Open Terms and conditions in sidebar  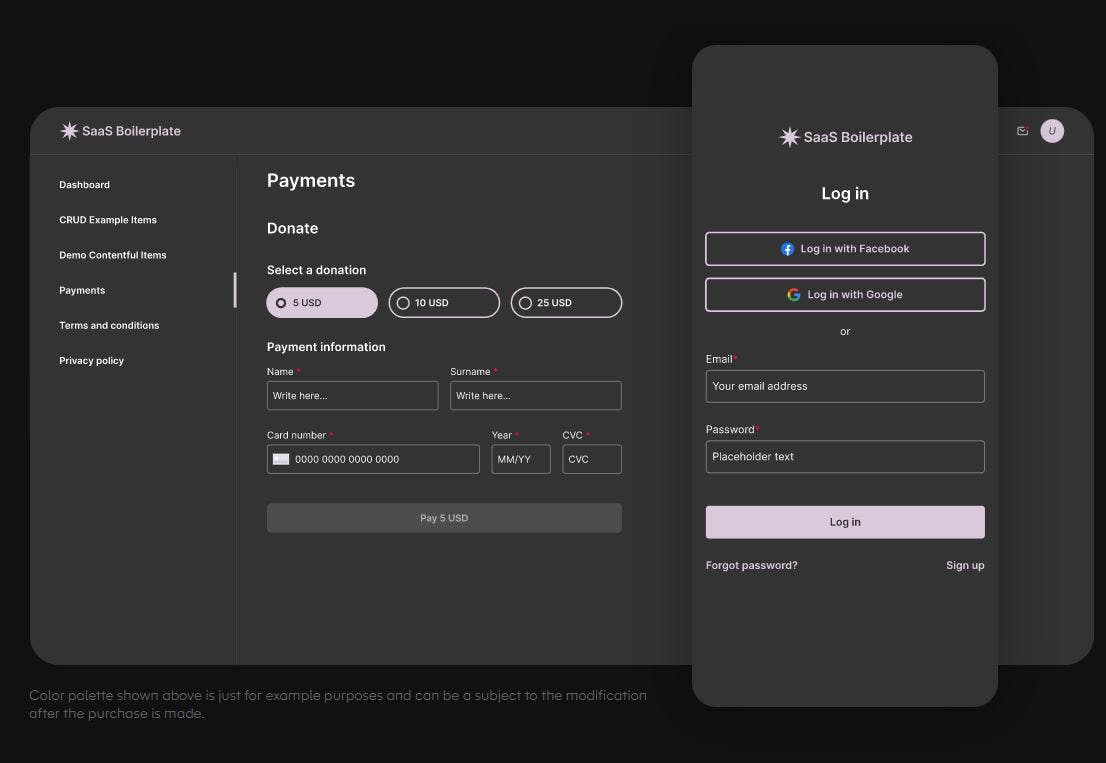click(x=109, y=326)
